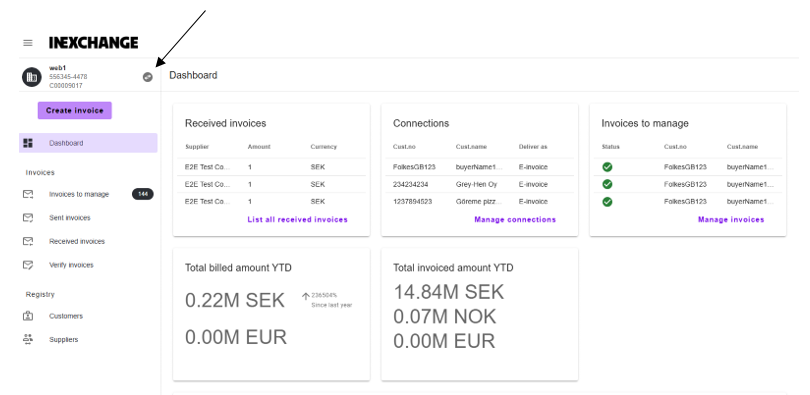Open the Dashboard menu item
810x395 pixels.
(x=88, y=143)
